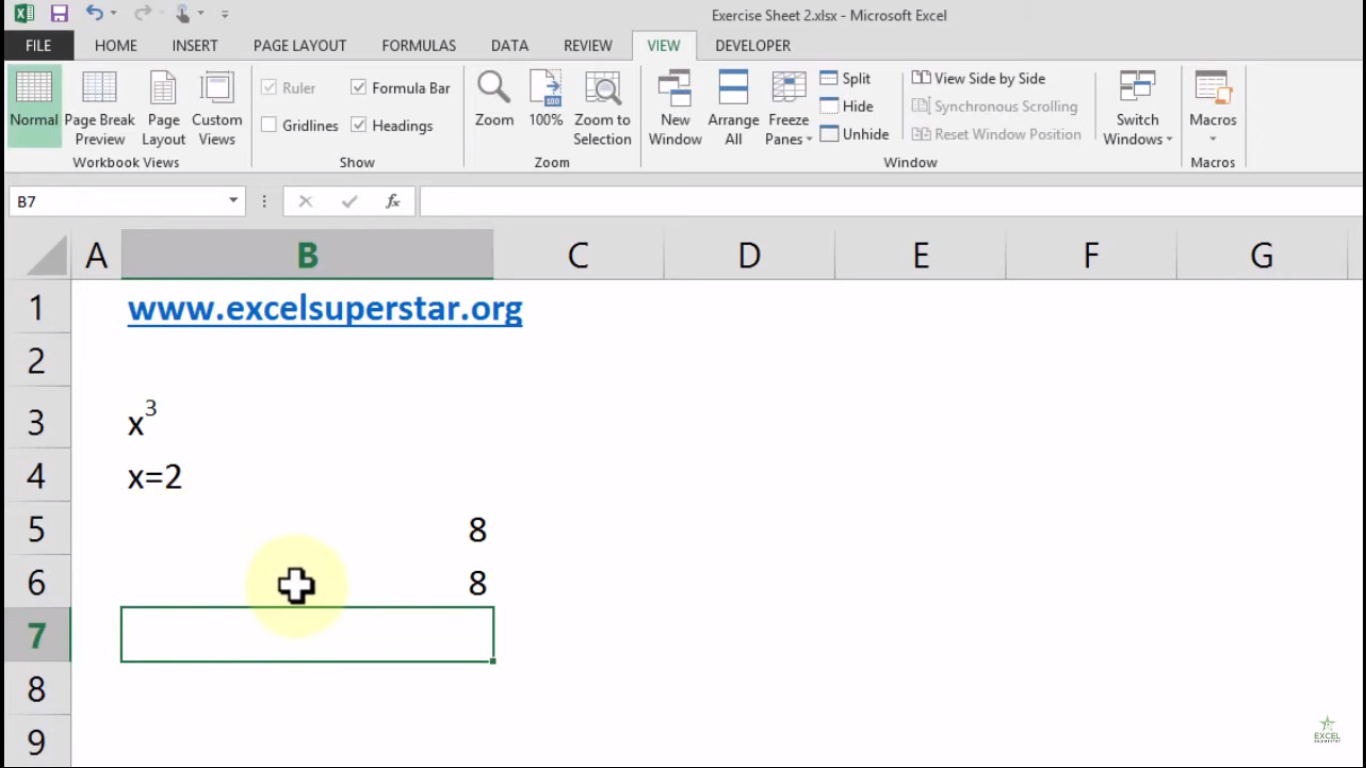Image resolution: width=1366 pixels, height=768 pixels.
Task: Open Custom Views dialog
Action: coord(217,107)
